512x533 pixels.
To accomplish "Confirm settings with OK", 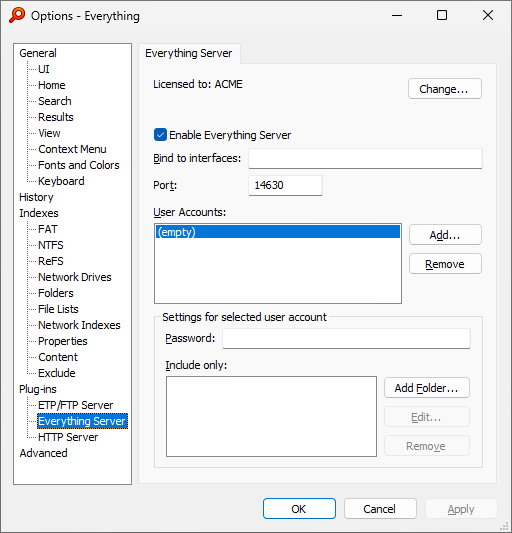I will click(299, 509).
